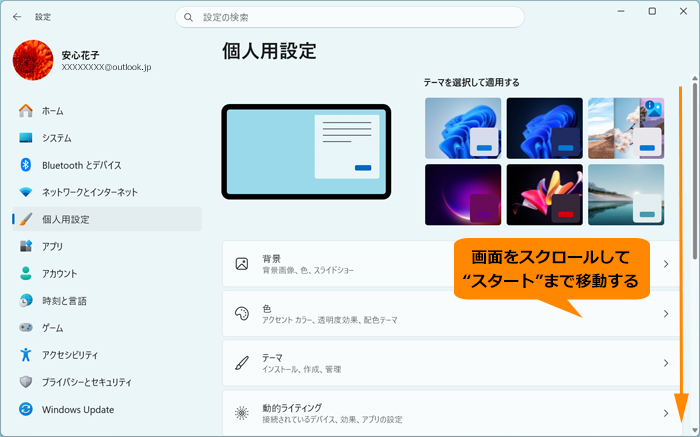Click the picture icon in 背景 row
Image resolution: width=700 pixels, height=437 pixels.
(242, 264)
